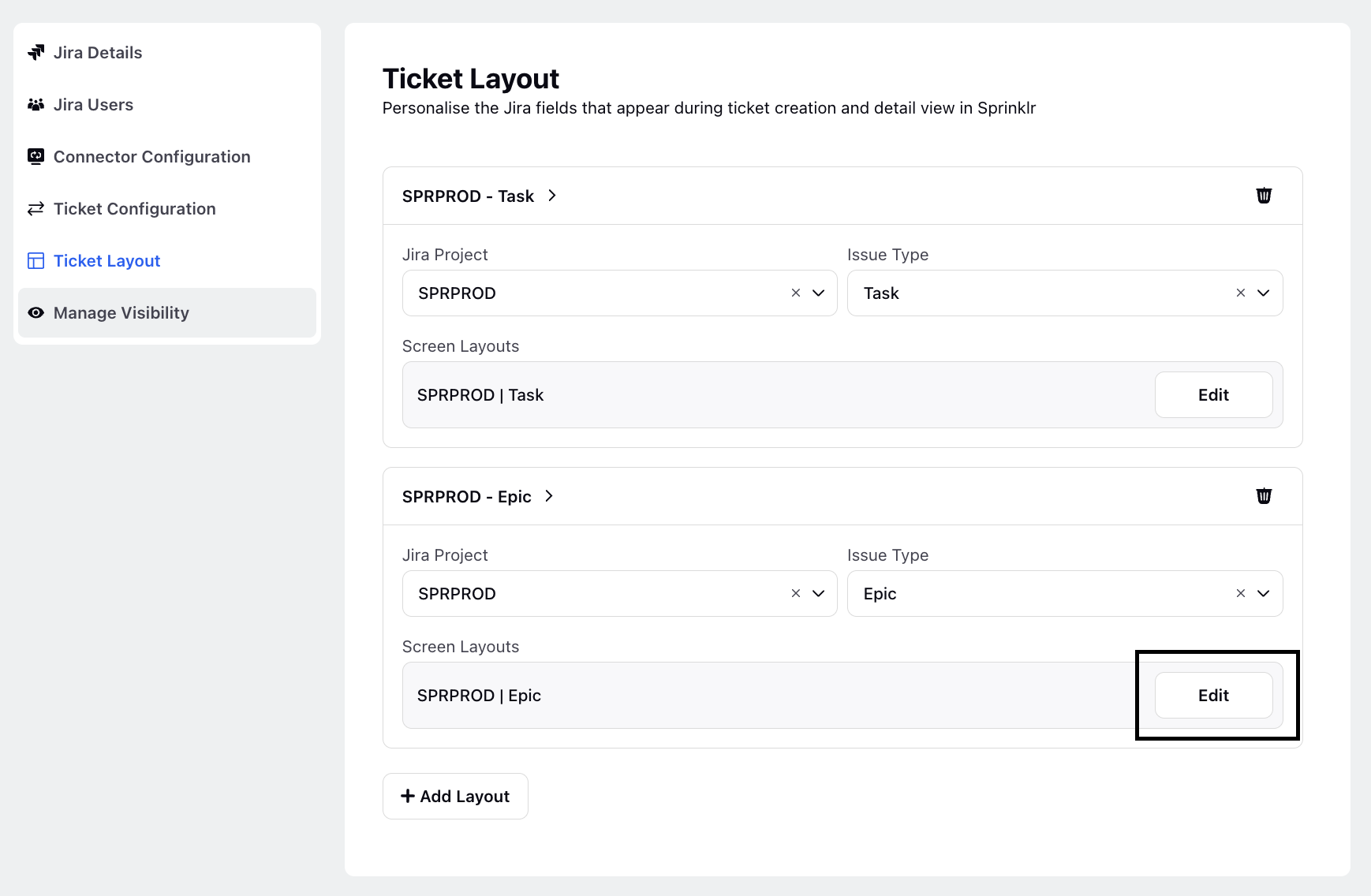Edit the SPRPROD | Task screen layout
The image size is (1371, 896).
click(x=1214, y=395)
